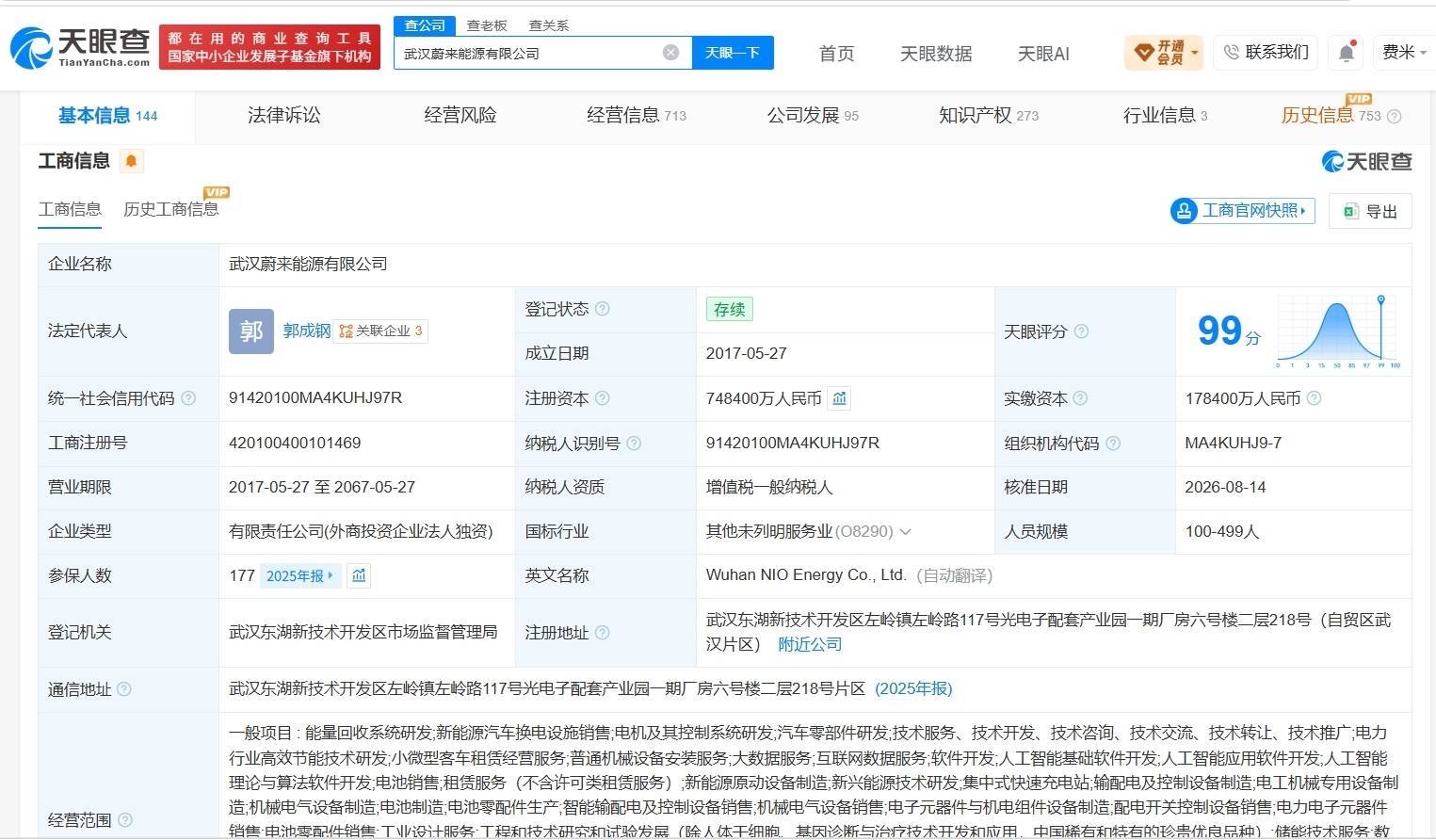Open the 关联企业 3 tag
1436x840 pixels.
(x=381, y=331)
